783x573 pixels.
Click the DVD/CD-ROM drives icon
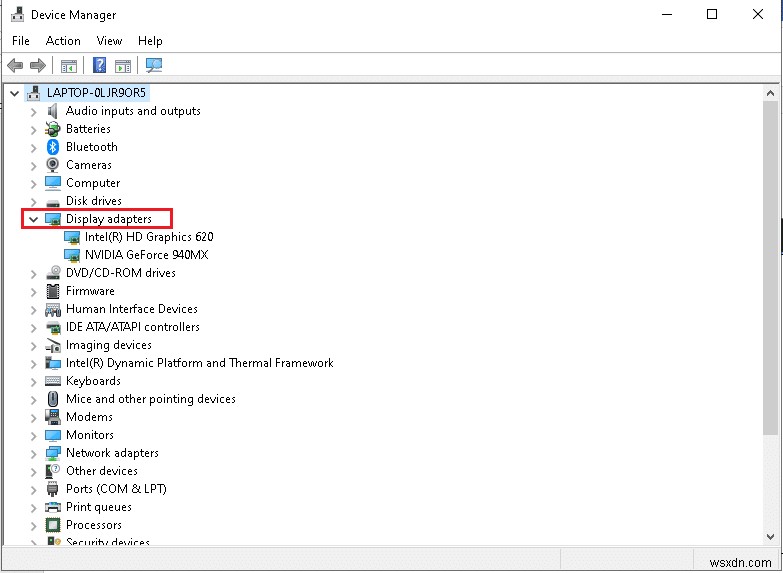(x=53, y=273)
